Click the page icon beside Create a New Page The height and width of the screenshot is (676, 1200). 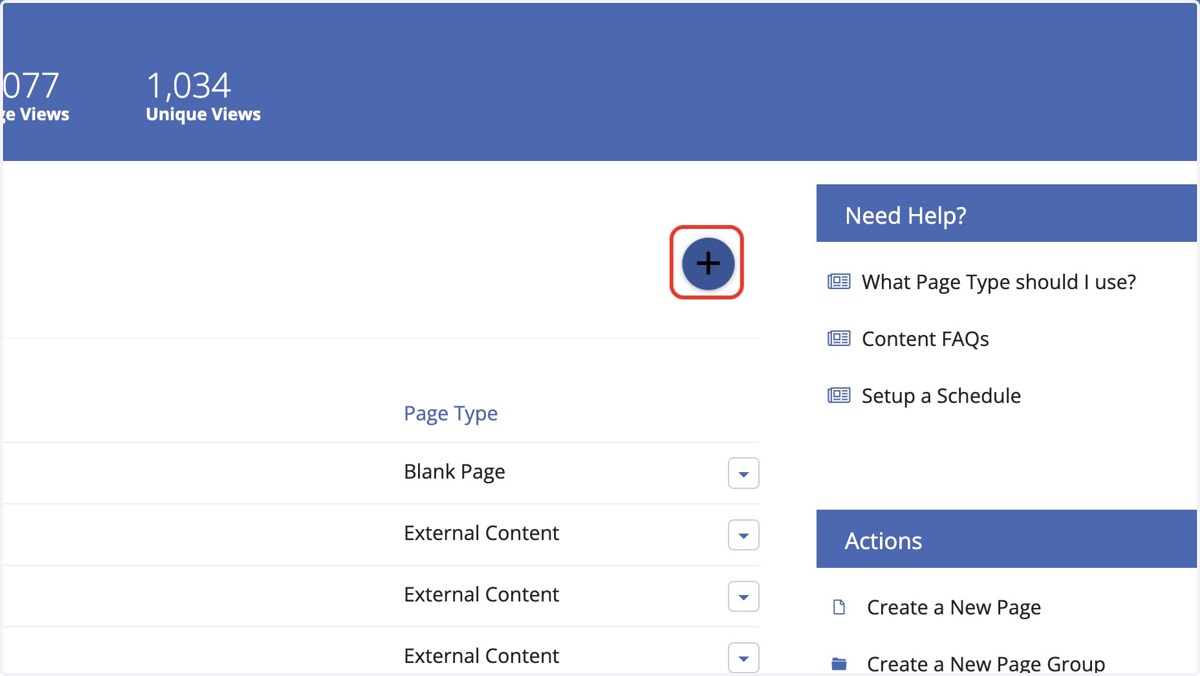[x=839, y=607]
